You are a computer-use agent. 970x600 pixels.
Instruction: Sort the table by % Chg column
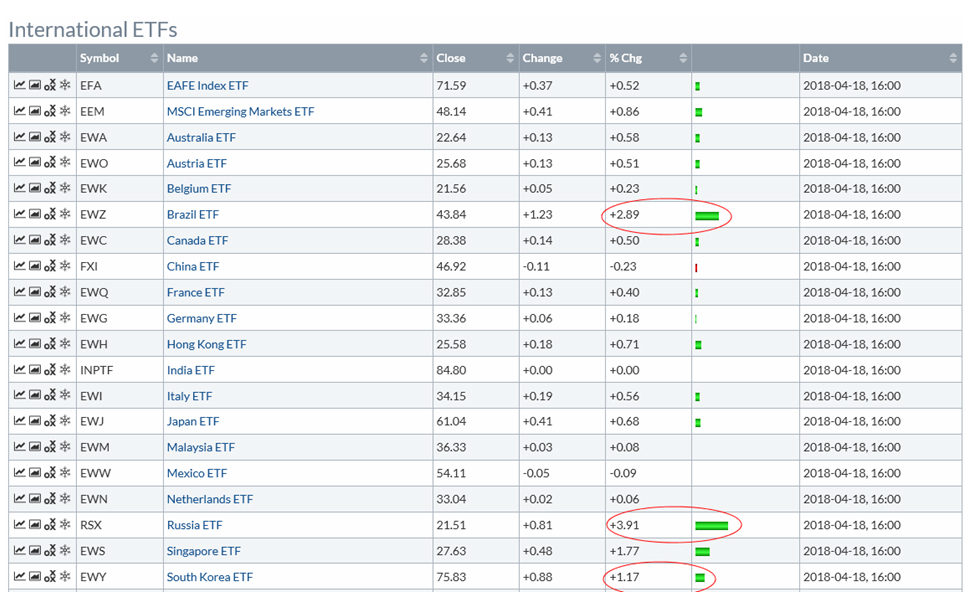tap(647, 58)
